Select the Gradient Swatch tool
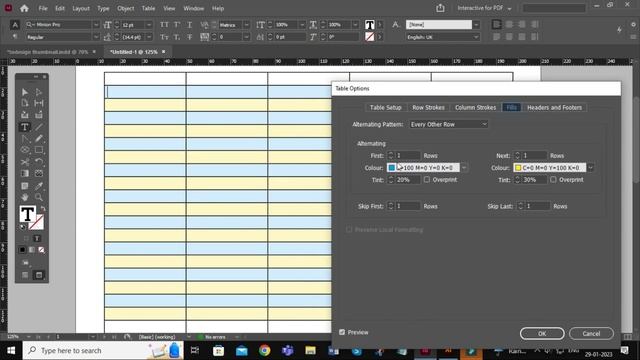 click(x=25, y=173)
